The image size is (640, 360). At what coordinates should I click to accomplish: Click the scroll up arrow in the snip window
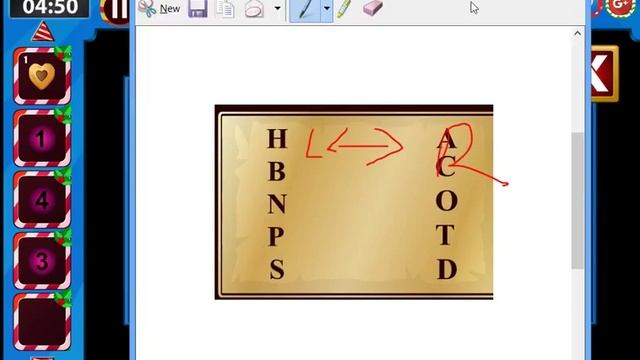point(577,33)
